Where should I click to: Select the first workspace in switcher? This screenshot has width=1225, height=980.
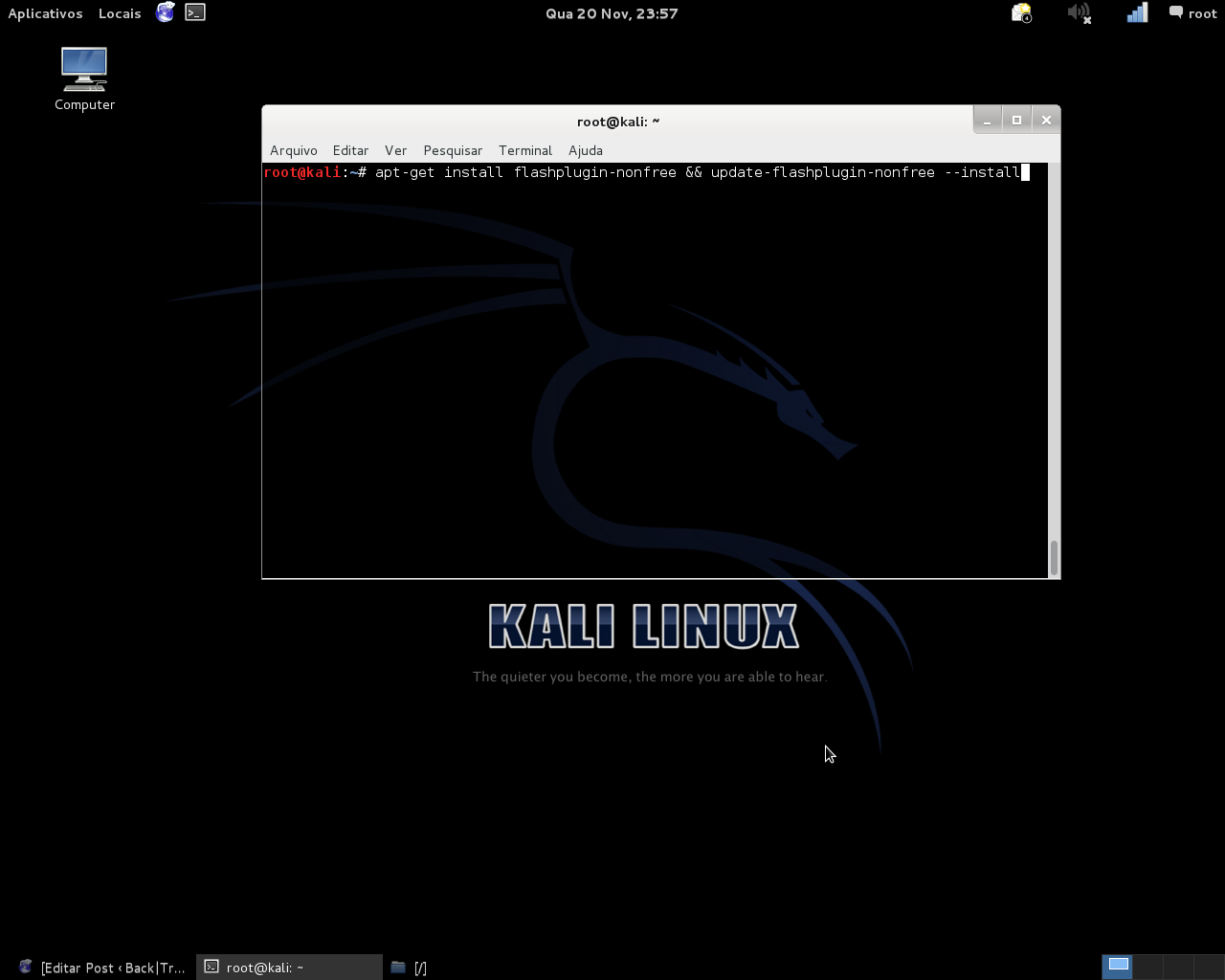(x=1118, y=967)
